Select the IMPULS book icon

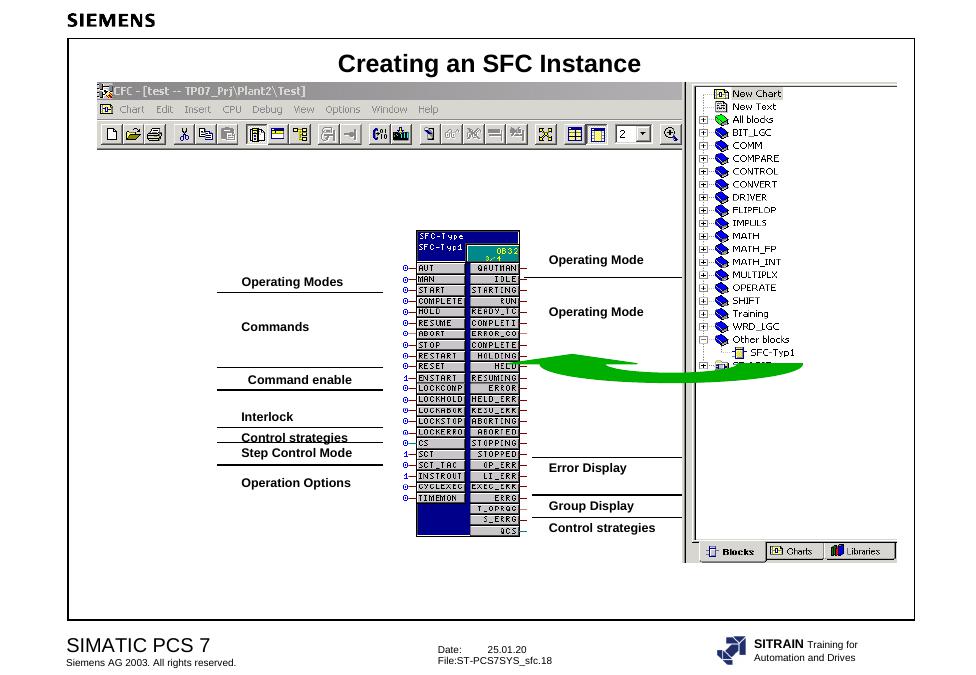(721, 223)
